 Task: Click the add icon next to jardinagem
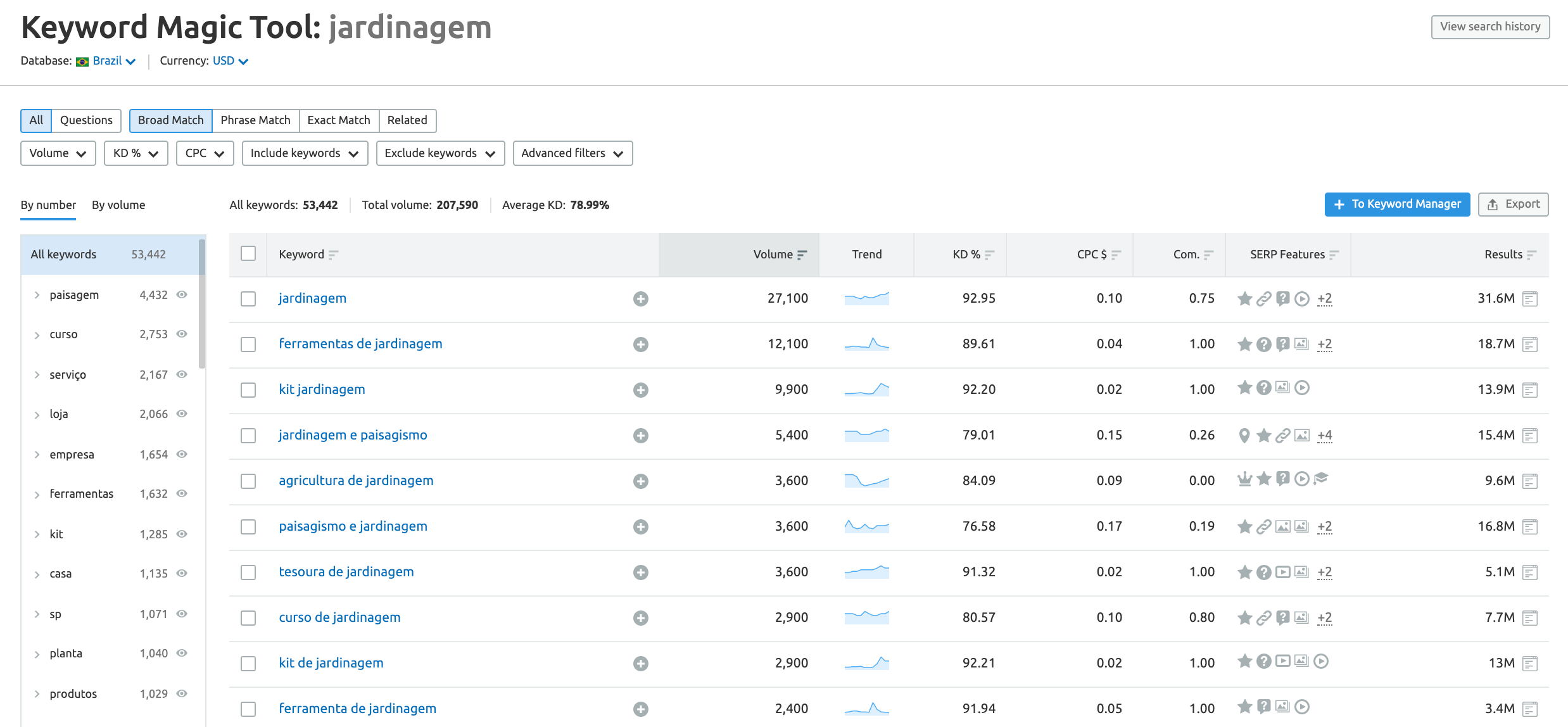tap(641, 298)
